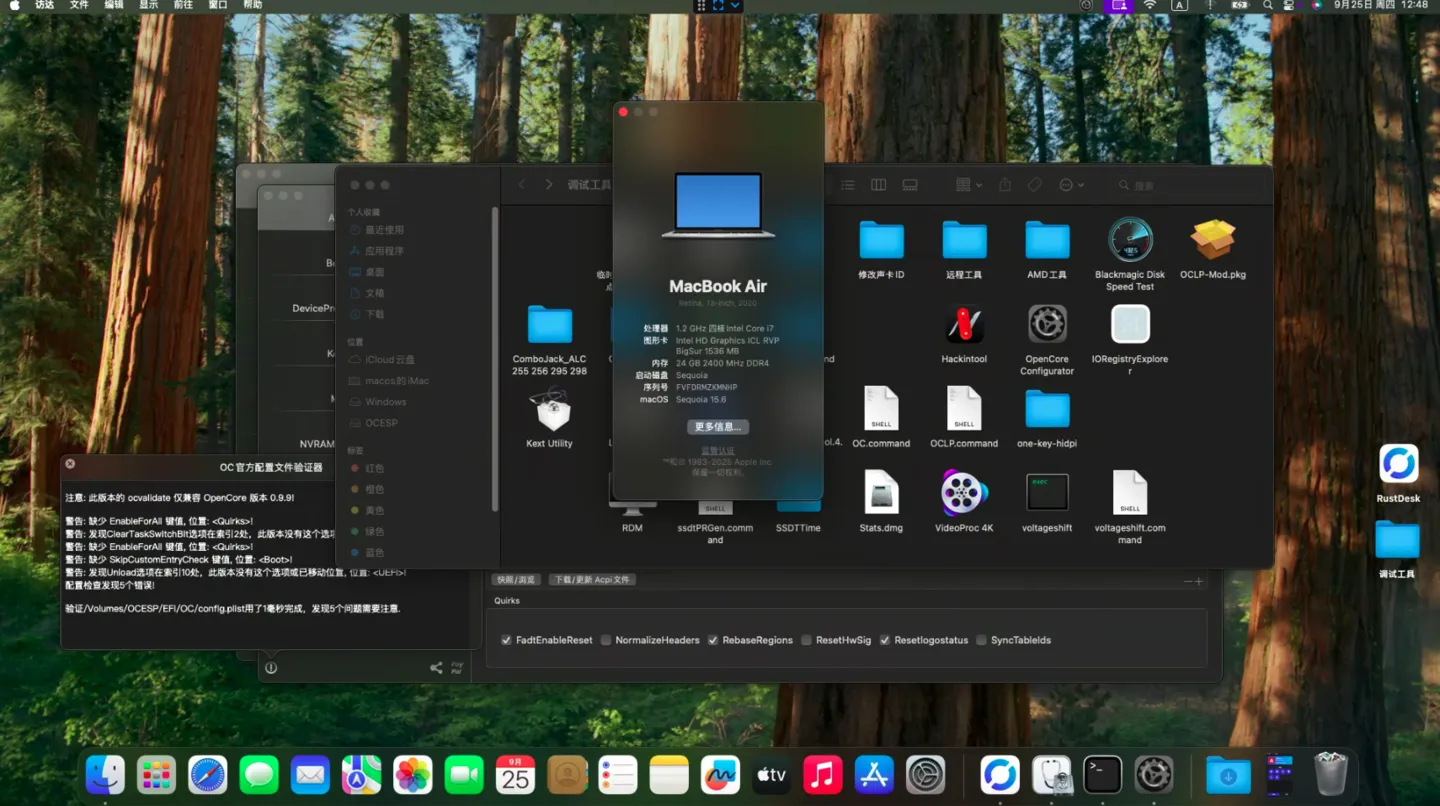Viewport: 1440px width, 806px height.
Task: Open the Finder more-actions ellipsis menu
Action: (x=1071, y=185)
